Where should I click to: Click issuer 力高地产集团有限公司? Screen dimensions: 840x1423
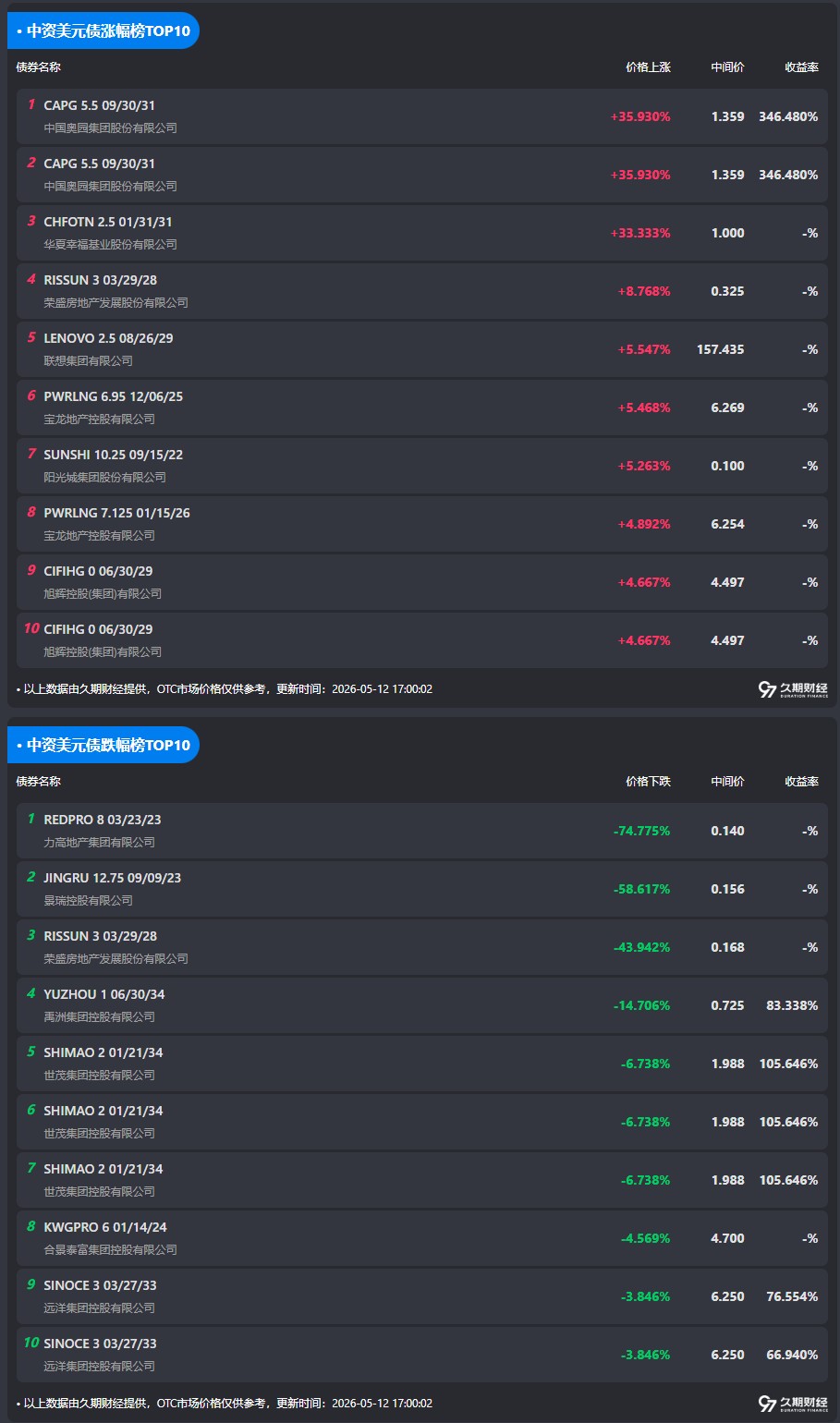[x=99, y=843]
